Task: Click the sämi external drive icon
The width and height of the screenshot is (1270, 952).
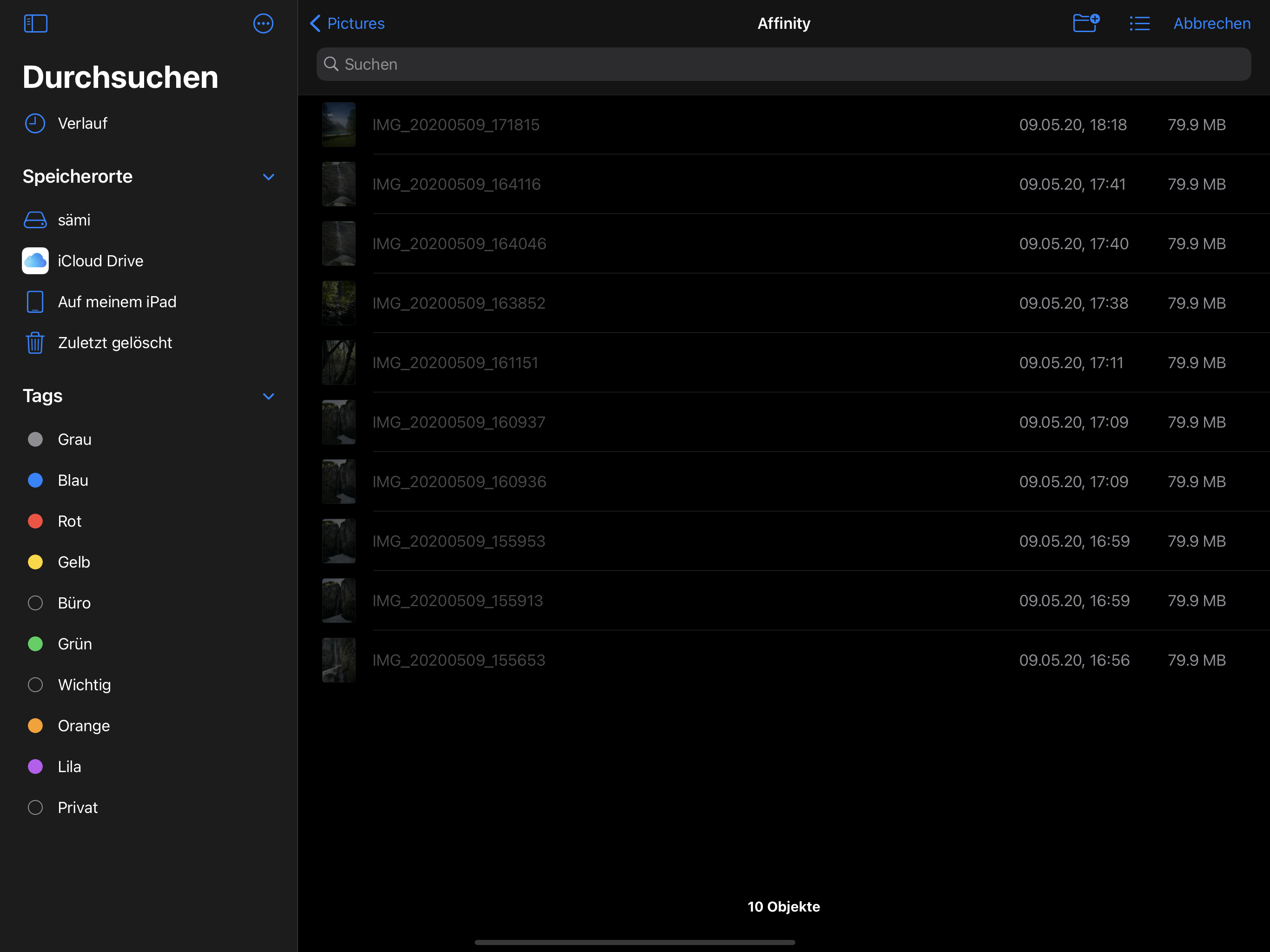Action: [35, 220]
